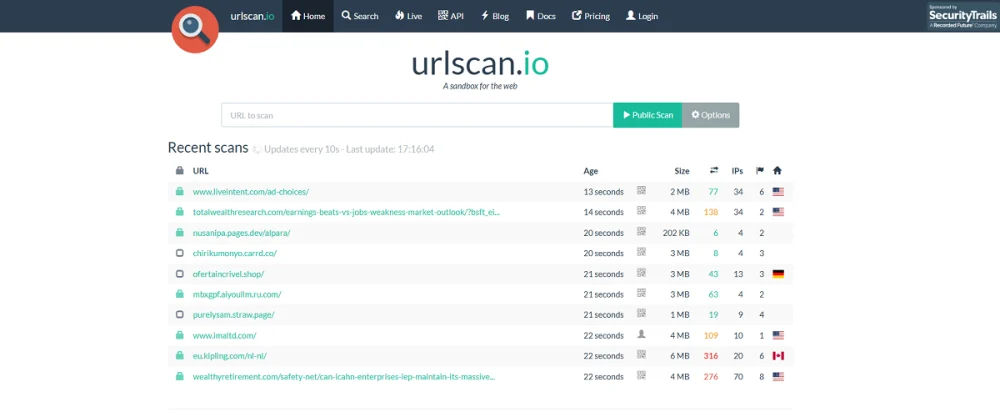Click the QR-style icon in wealthyretirement row
Viewport: 1000px width, 412px height.
(x=641, y=375)
